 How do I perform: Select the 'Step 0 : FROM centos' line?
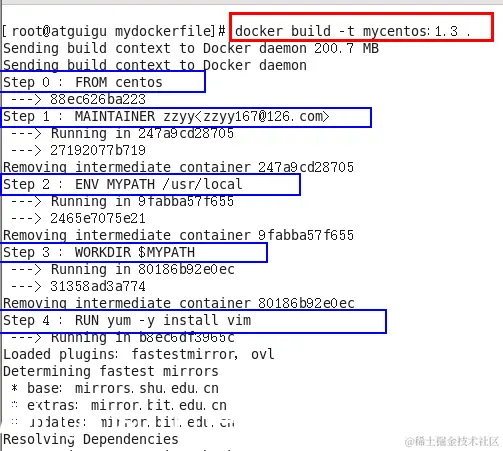[x=83, y=82]
